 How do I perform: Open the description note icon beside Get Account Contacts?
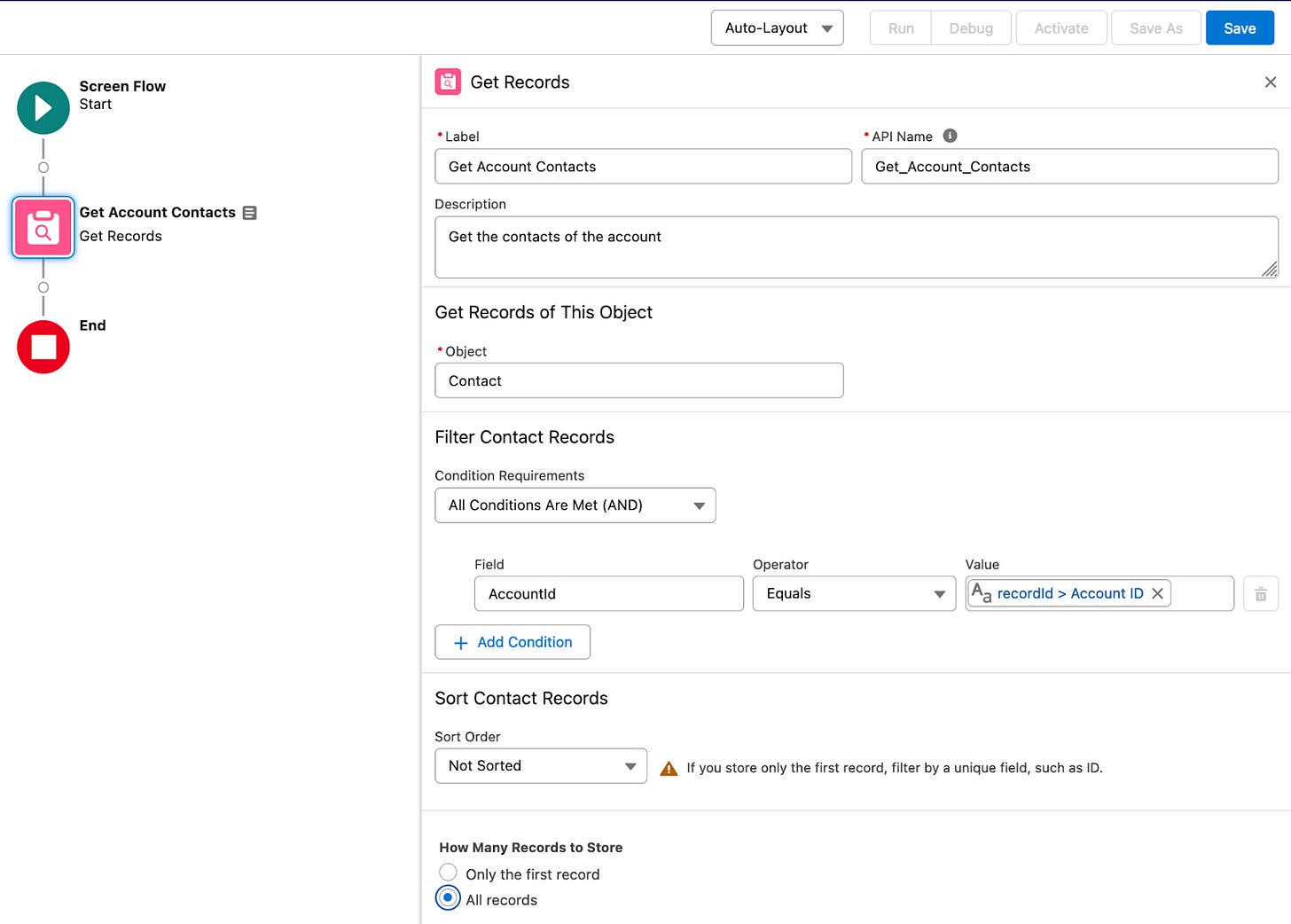click(250, 213)
